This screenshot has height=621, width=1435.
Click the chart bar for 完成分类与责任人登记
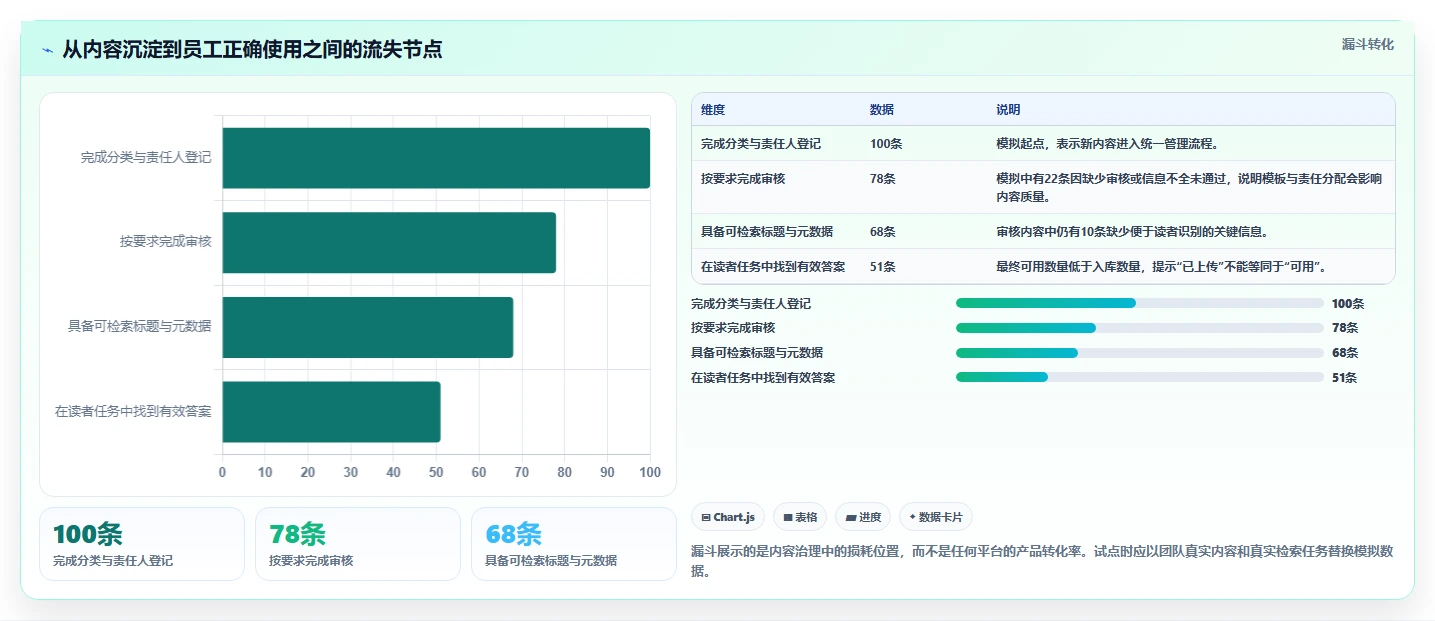click(436, 158)
